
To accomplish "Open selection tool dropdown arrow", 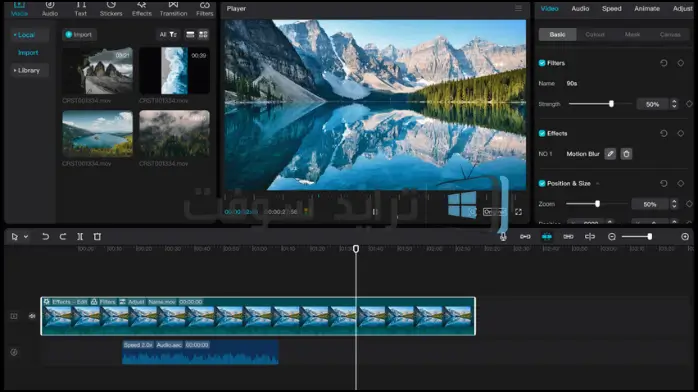I will 26,237.
